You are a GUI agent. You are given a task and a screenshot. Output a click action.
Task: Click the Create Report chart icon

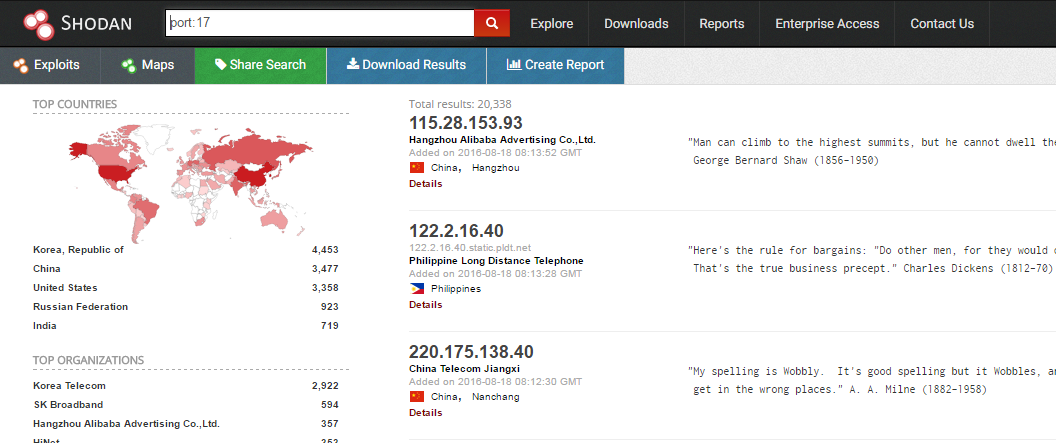514,65
